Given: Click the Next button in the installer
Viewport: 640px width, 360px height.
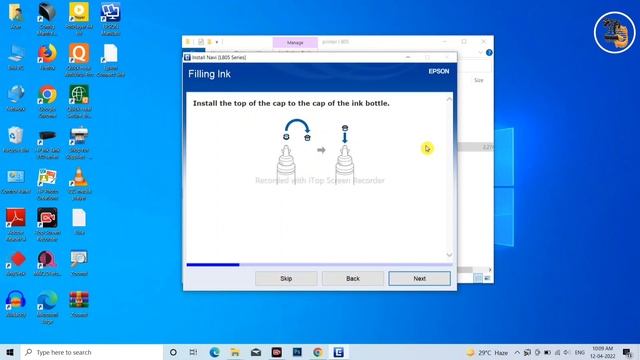Looking at the screenshot, I should coord(419,278).
